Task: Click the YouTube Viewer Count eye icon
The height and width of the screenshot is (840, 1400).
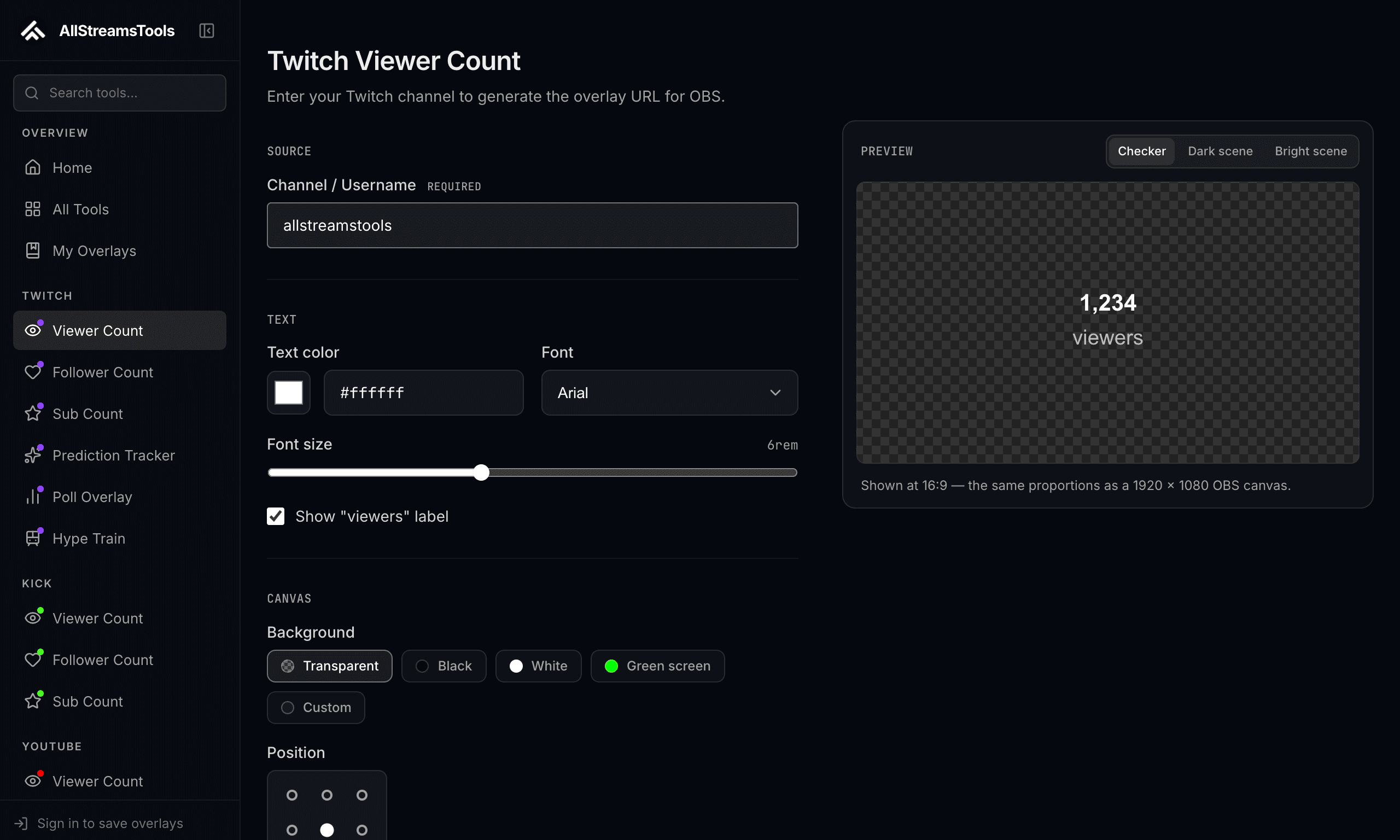Action: tap(33, 780)
